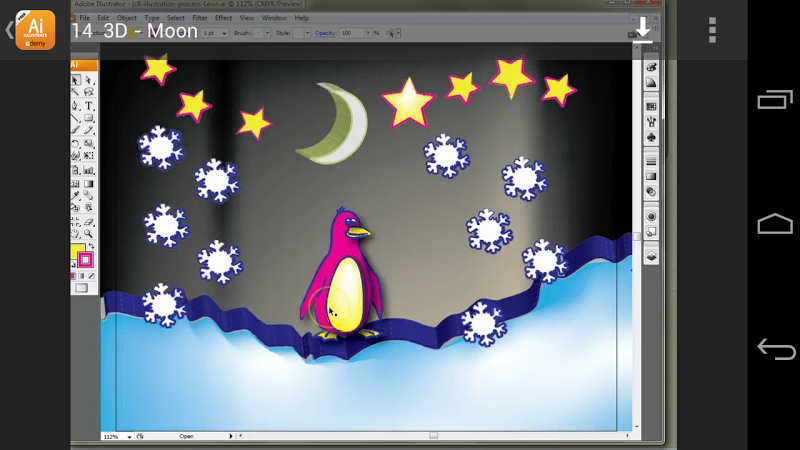The width and height of the screenshot is (800, 450).
Task: Select the Free Transform tool
Action: pos(89,156)
